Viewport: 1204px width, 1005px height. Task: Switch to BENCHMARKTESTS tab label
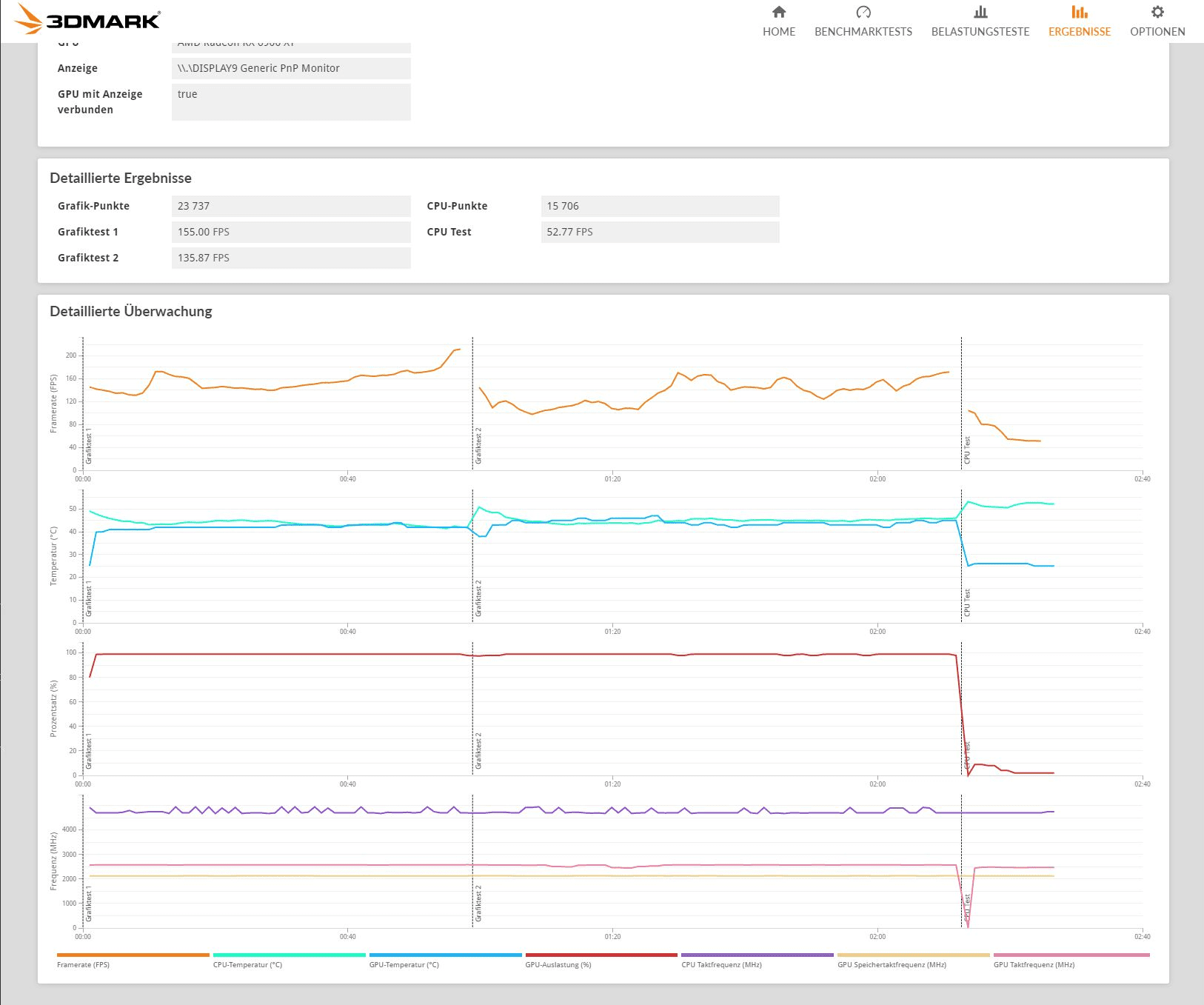click(x=863, y=32)
